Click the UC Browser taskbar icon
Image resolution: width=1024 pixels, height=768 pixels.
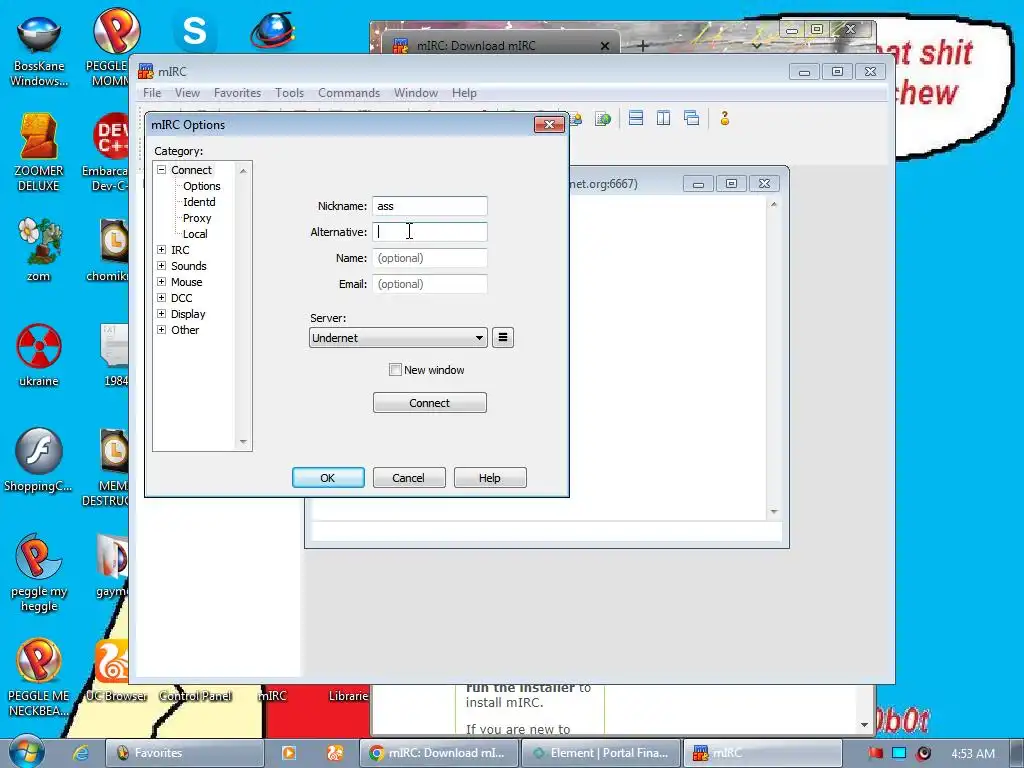click(334, 753)
